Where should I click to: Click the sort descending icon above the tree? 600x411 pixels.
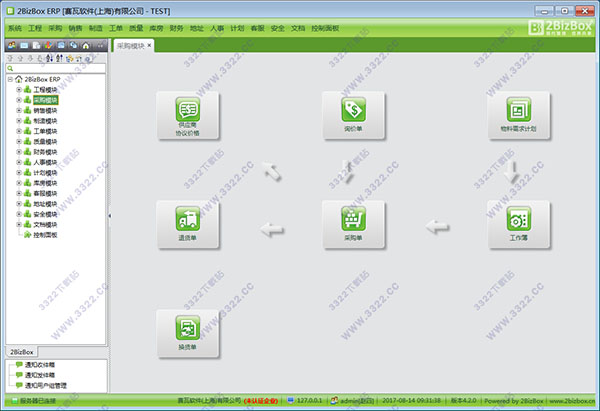click(59, 58)
